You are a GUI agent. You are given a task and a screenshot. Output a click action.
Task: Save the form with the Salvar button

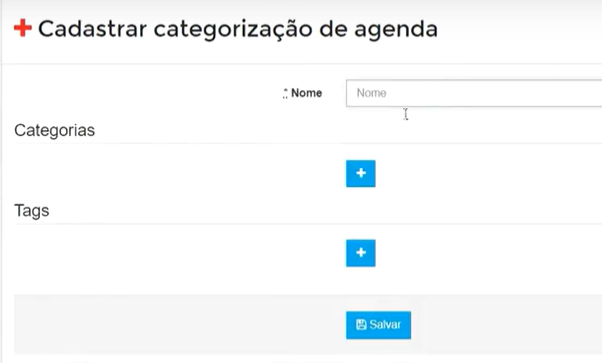378,325
